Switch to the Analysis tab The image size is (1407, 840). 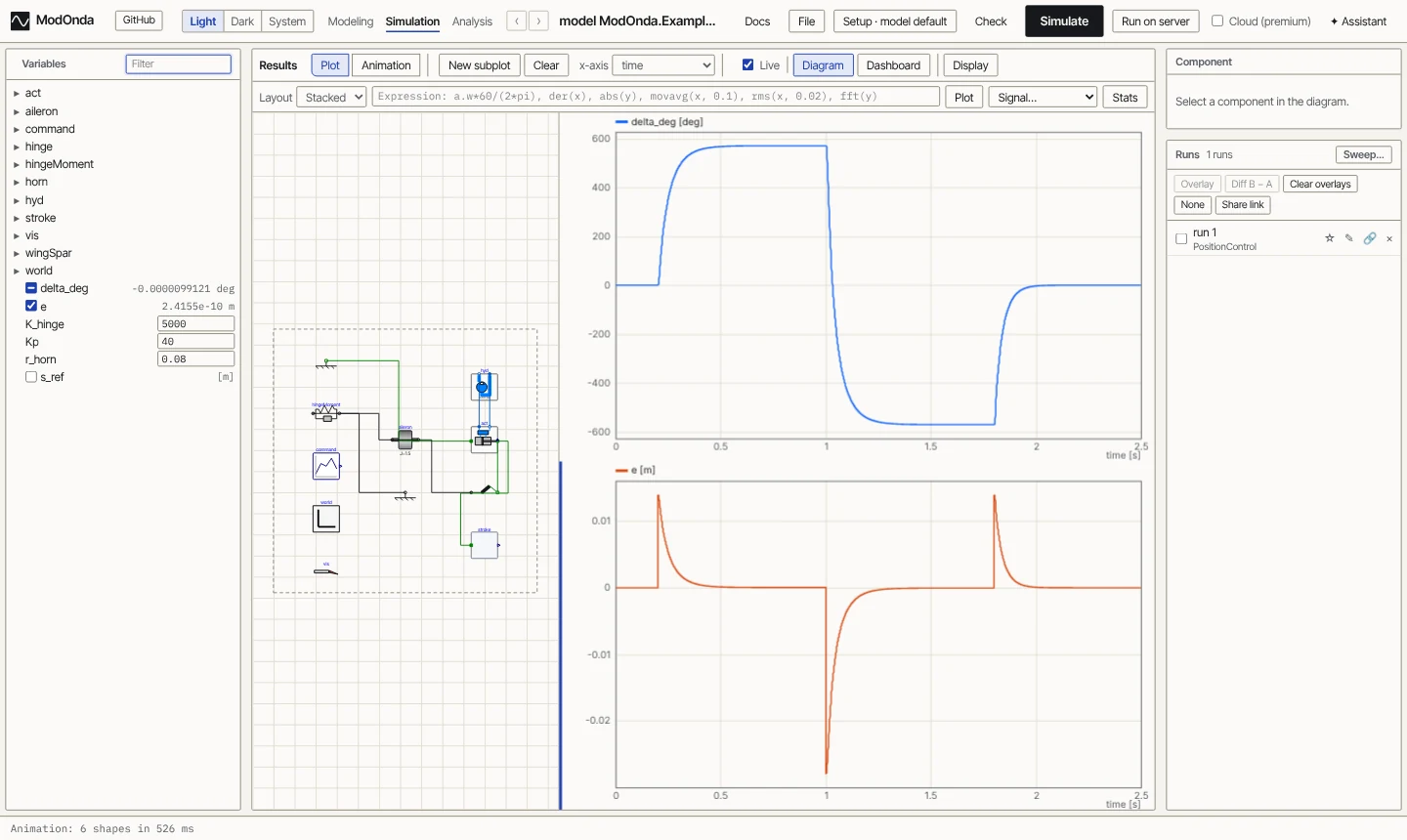pyautogui.click(x=472, y=21)
